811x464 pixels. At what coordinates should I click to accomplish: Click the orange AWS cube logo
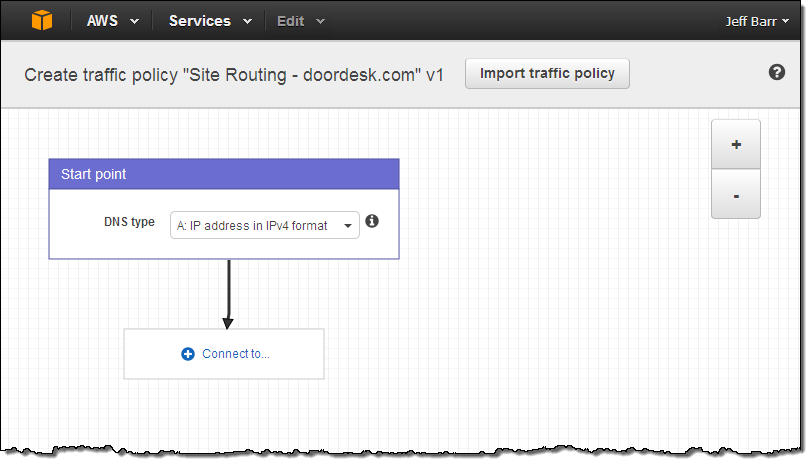tap(41, 20)
